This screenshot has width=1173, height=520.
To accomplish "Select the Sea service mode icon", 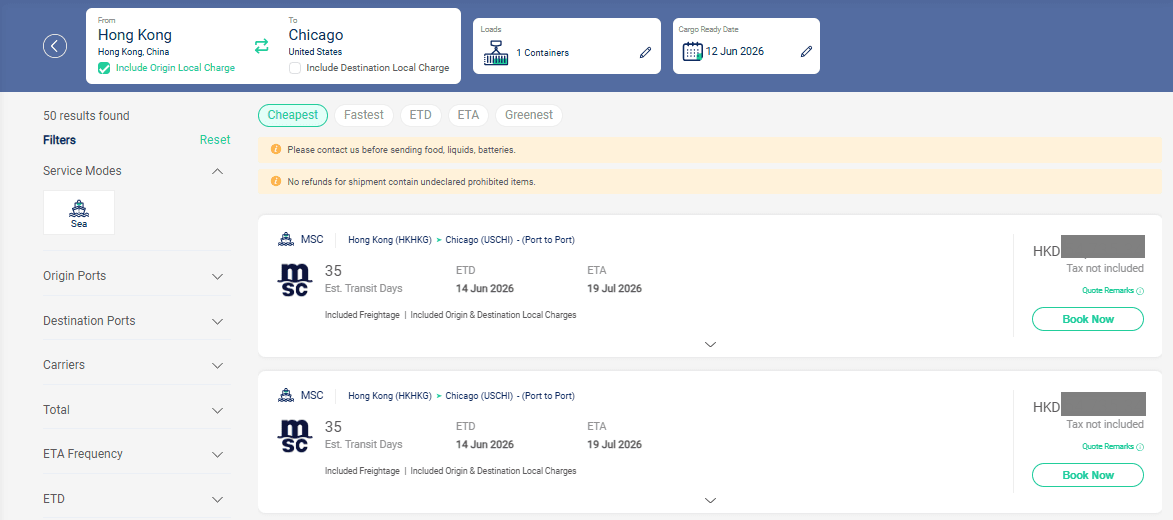I will (79, 212).
